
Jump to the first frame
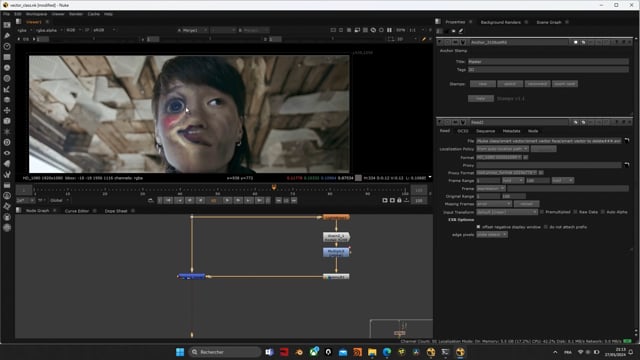(169, 200)
